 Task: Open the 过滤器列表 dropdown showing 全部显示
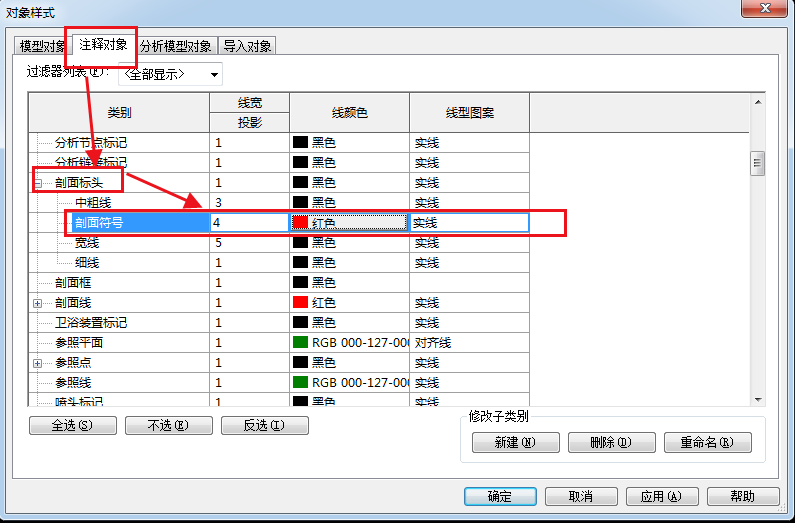tap(170, 74)
